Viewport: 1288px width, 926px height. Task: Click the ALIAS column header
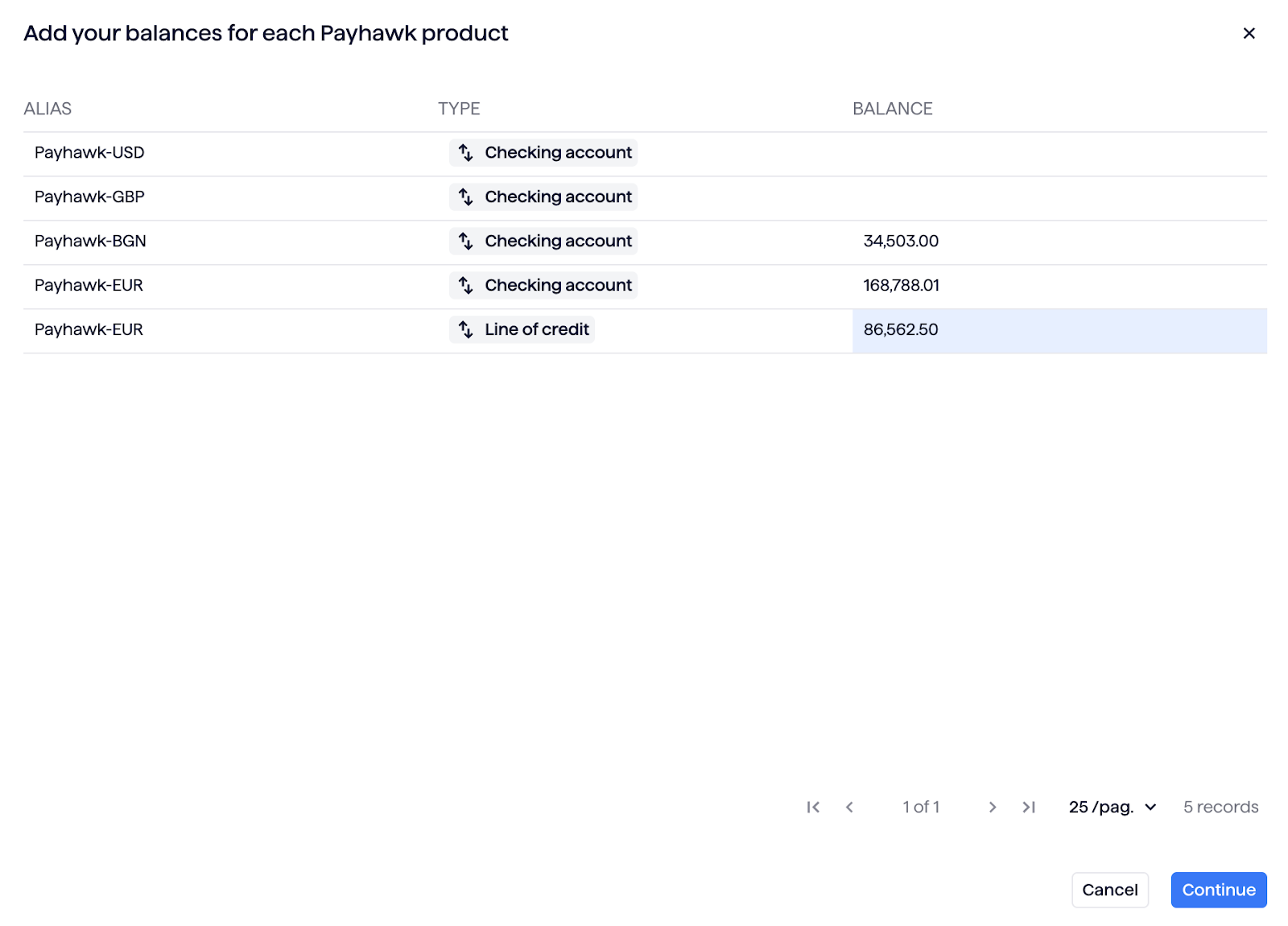tap(47, 109)
